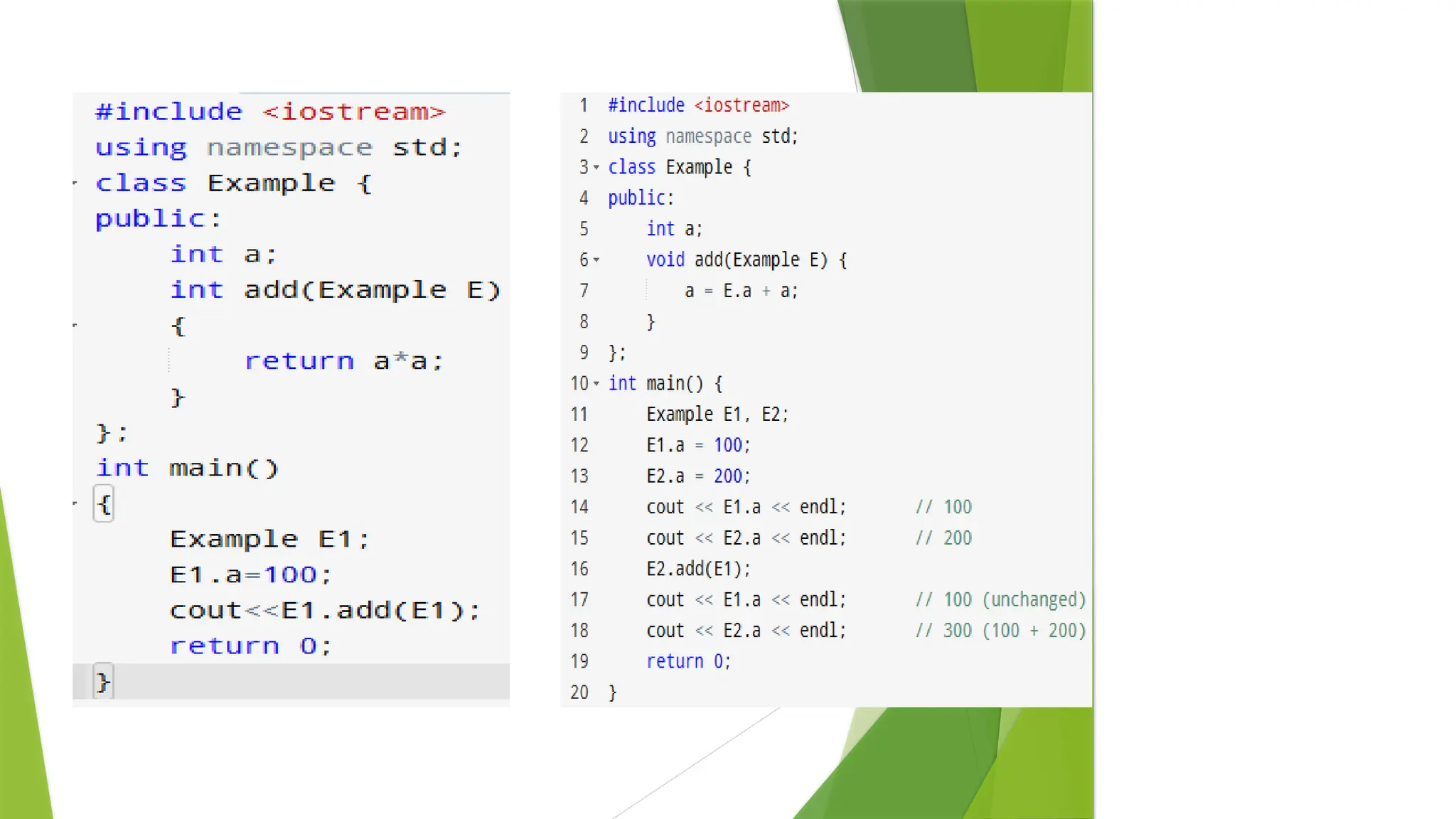Screen dimensions: 1456x819
Task: Collapse the class Example fold arrow at line 3
Action: click(596, 168)
